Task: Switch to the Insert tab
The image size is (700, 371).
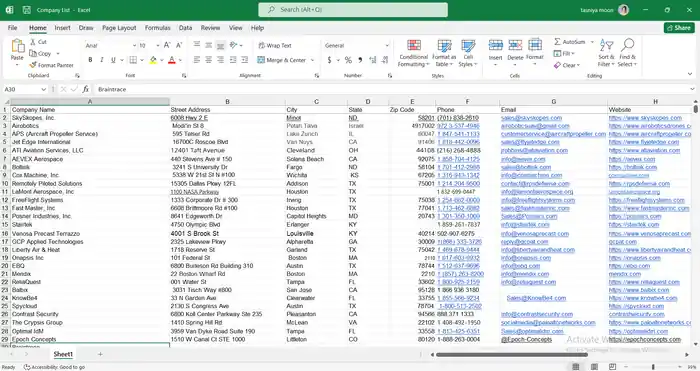Action: [62, 28]
